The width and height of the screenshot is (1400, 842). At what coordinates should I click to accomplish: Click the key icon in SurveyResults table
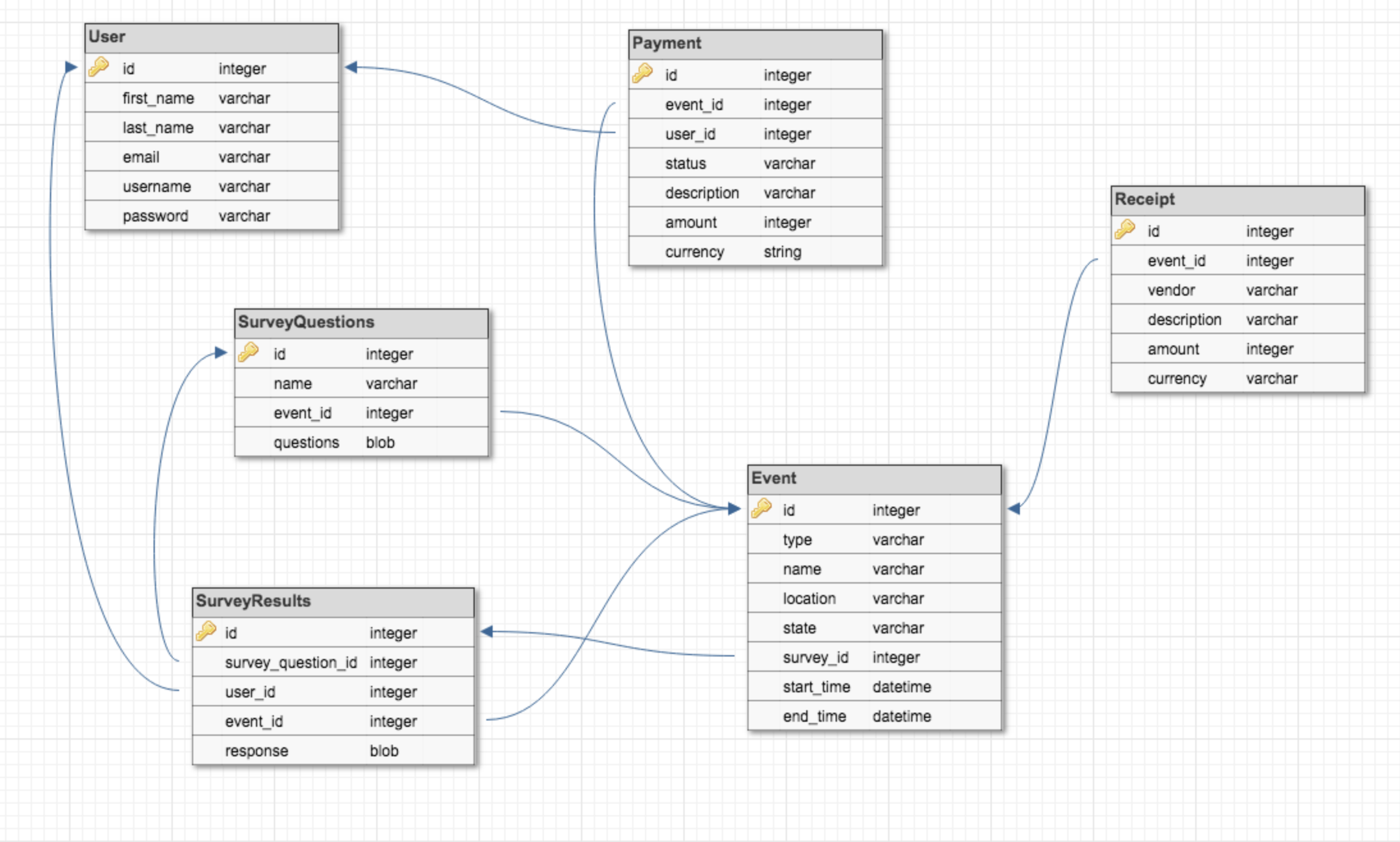pyautogui.click(x=206, y=631)
